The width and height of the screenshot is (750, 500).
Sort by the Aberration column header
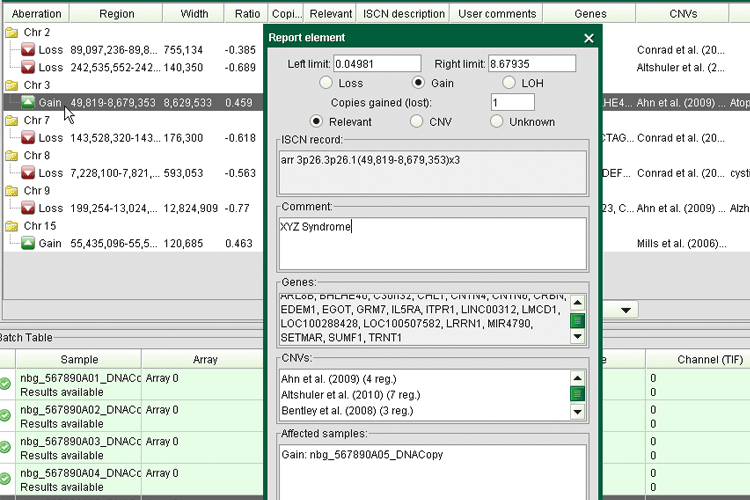tap(35, 15)
